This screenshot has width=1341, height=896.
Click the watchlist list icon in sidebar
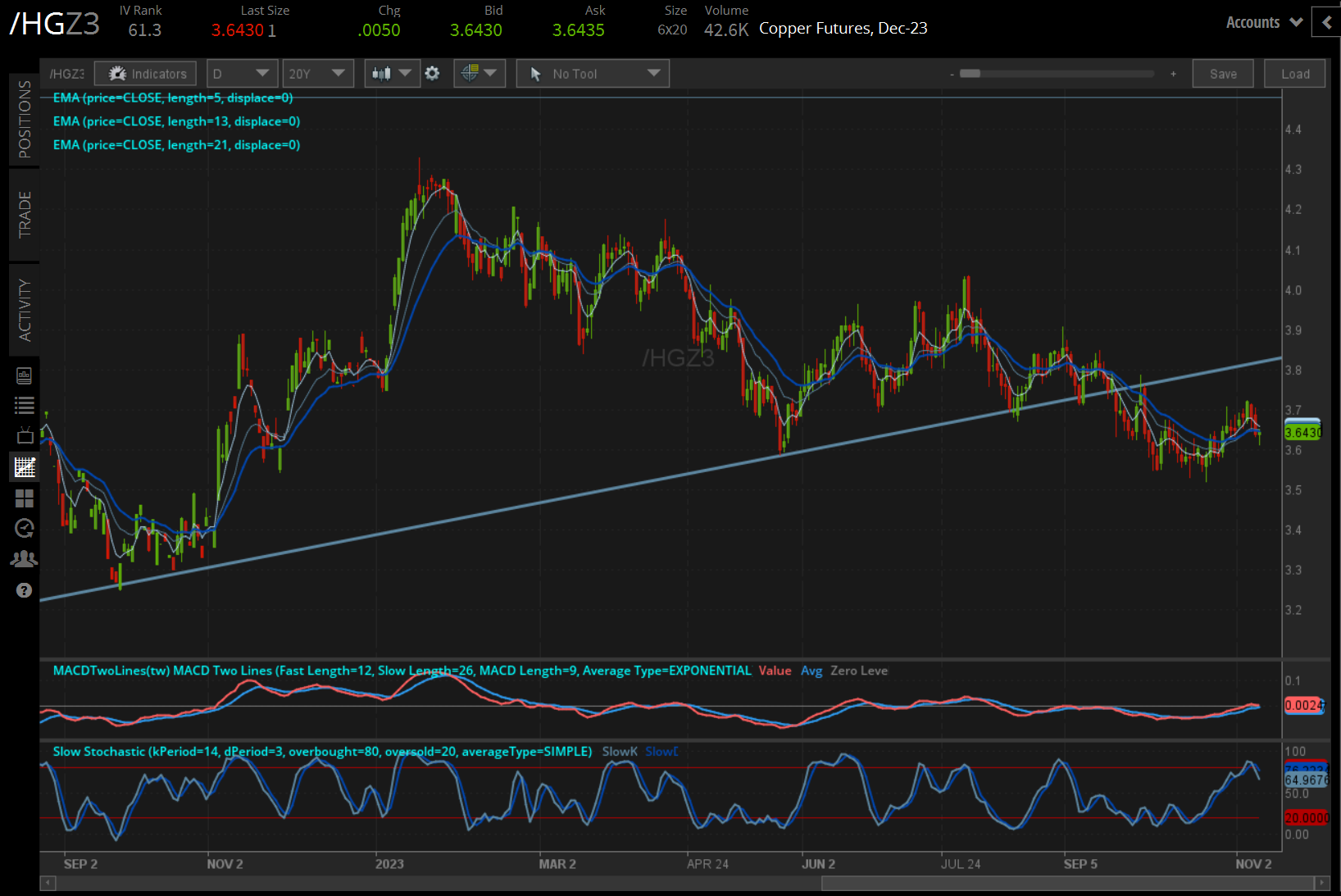(25, 405)
